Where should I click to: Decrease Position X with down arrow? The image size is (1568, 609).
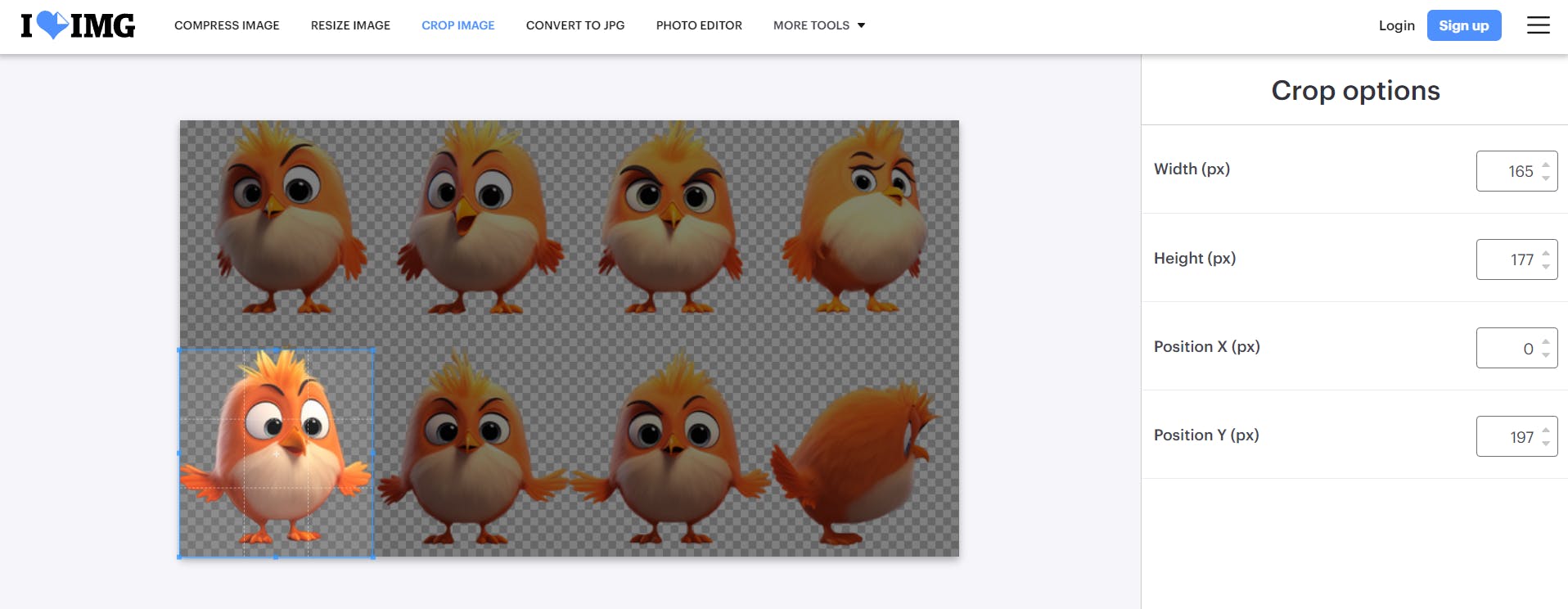[x=1546, y=354]
